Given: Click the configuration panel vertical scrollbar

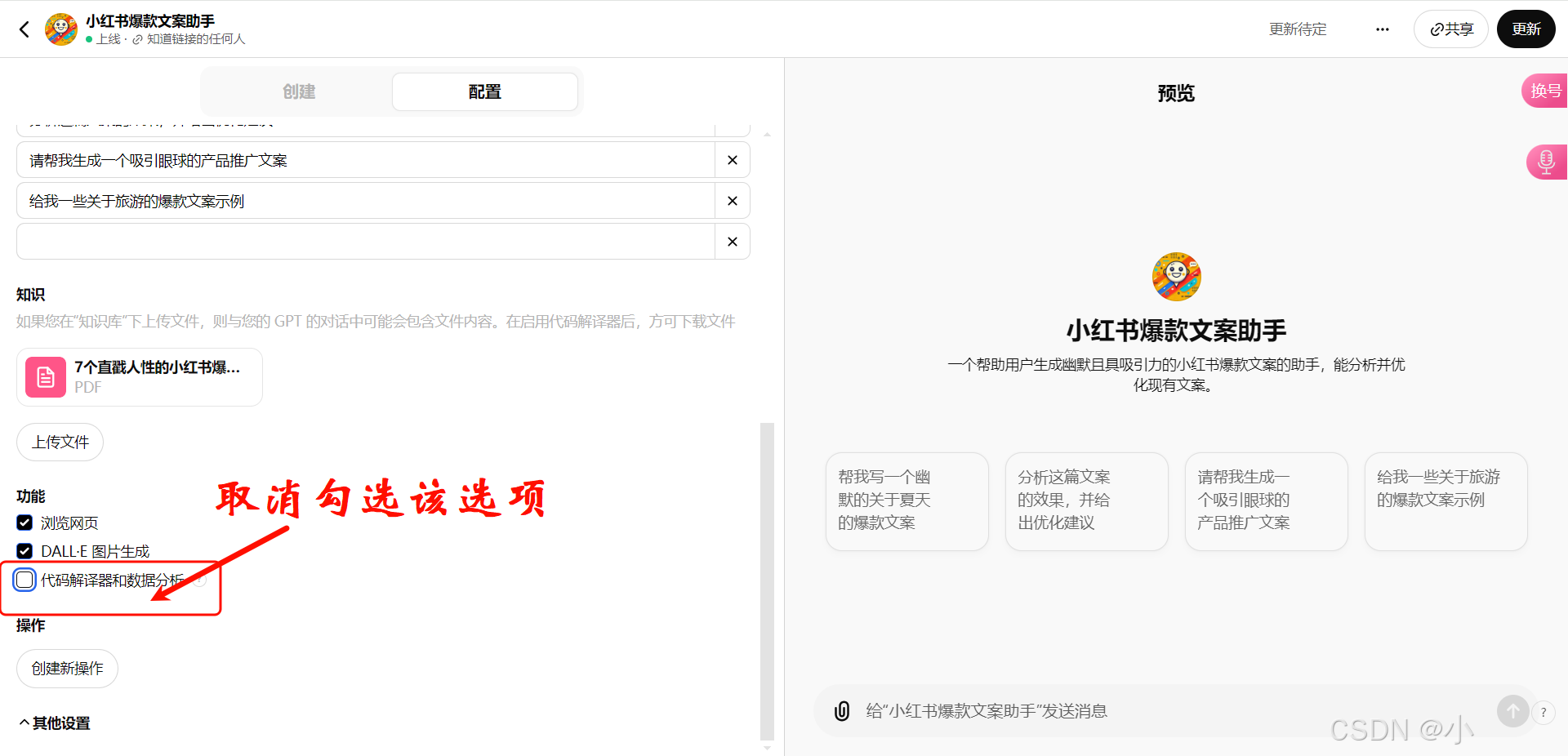Looking at the screenshot, I should [767, 580].
